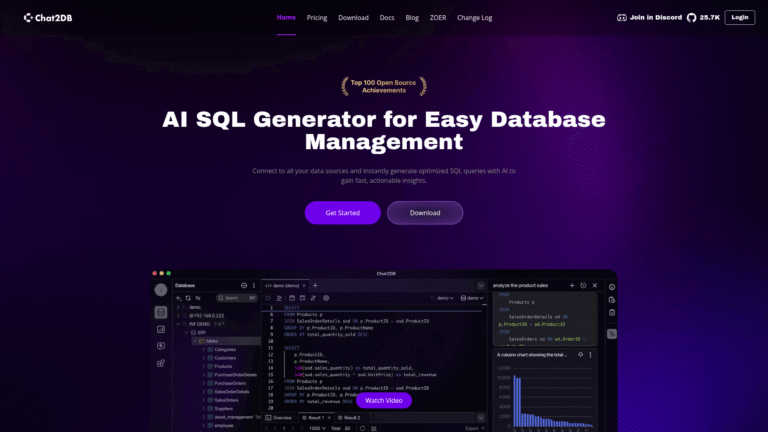Open the dashboard chart icon in the sidebar
Image resolution: width=768 pixels, height=432 pixels.
[x=161, y=330]
